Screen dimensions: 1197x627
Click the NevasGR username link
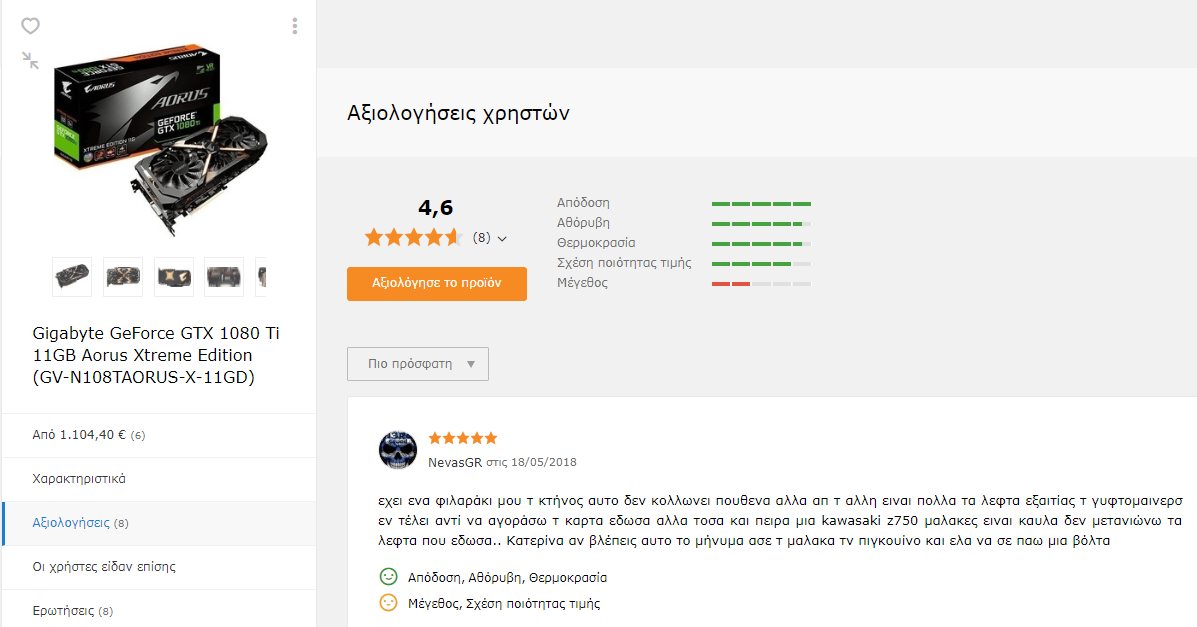point(455,462)
